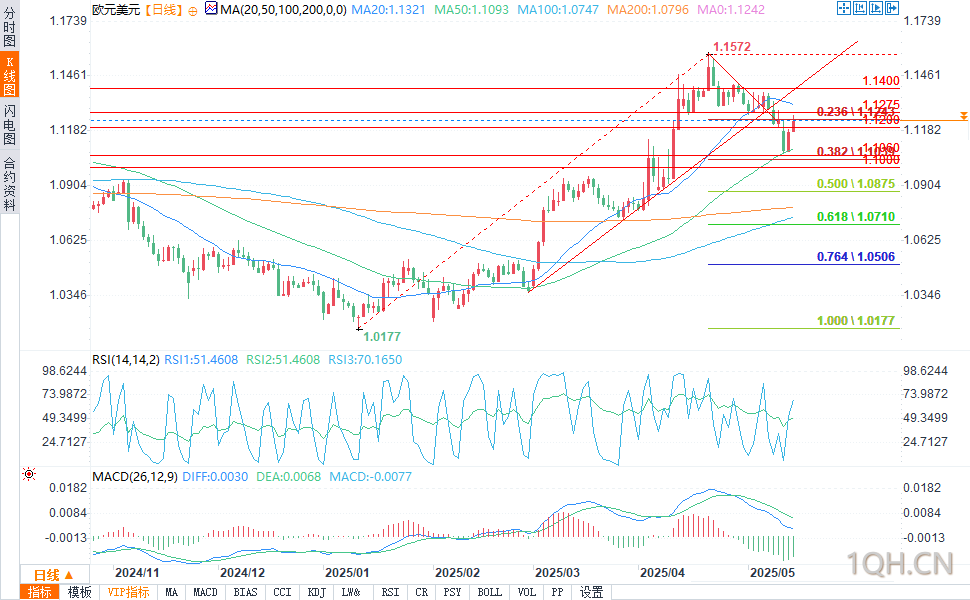Click the orange circle icon beside 日线
970x600 pixels.
193,11
